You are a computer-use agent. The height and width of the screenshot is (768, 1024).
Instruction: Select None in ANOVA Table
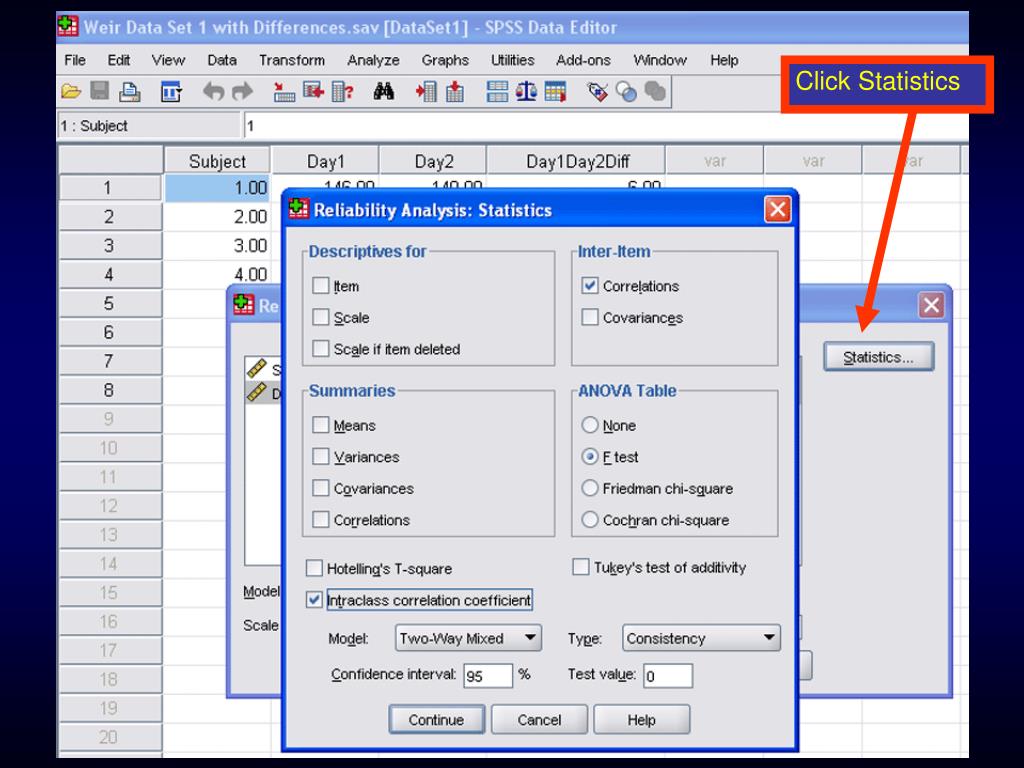[590, 424]
